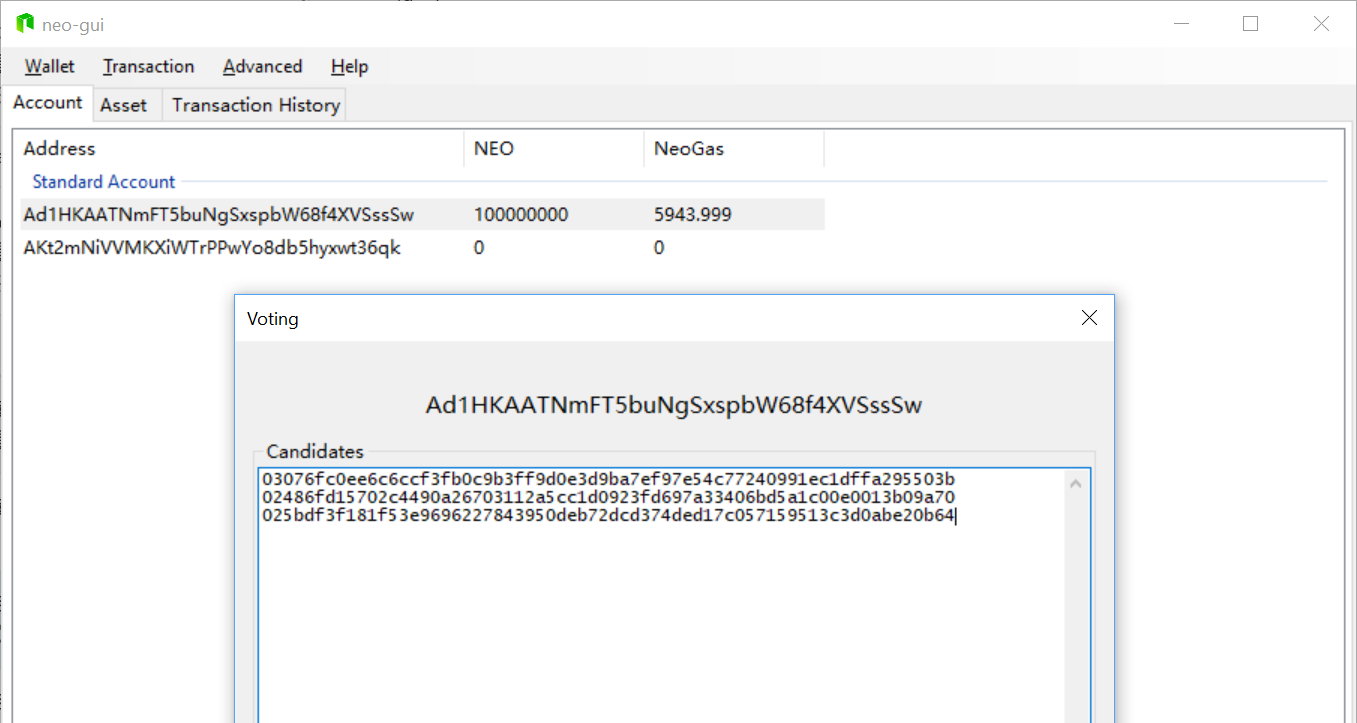
Task: Click the 5943.999 NeoGas balance cell
Action: click(x=693, y=215)
